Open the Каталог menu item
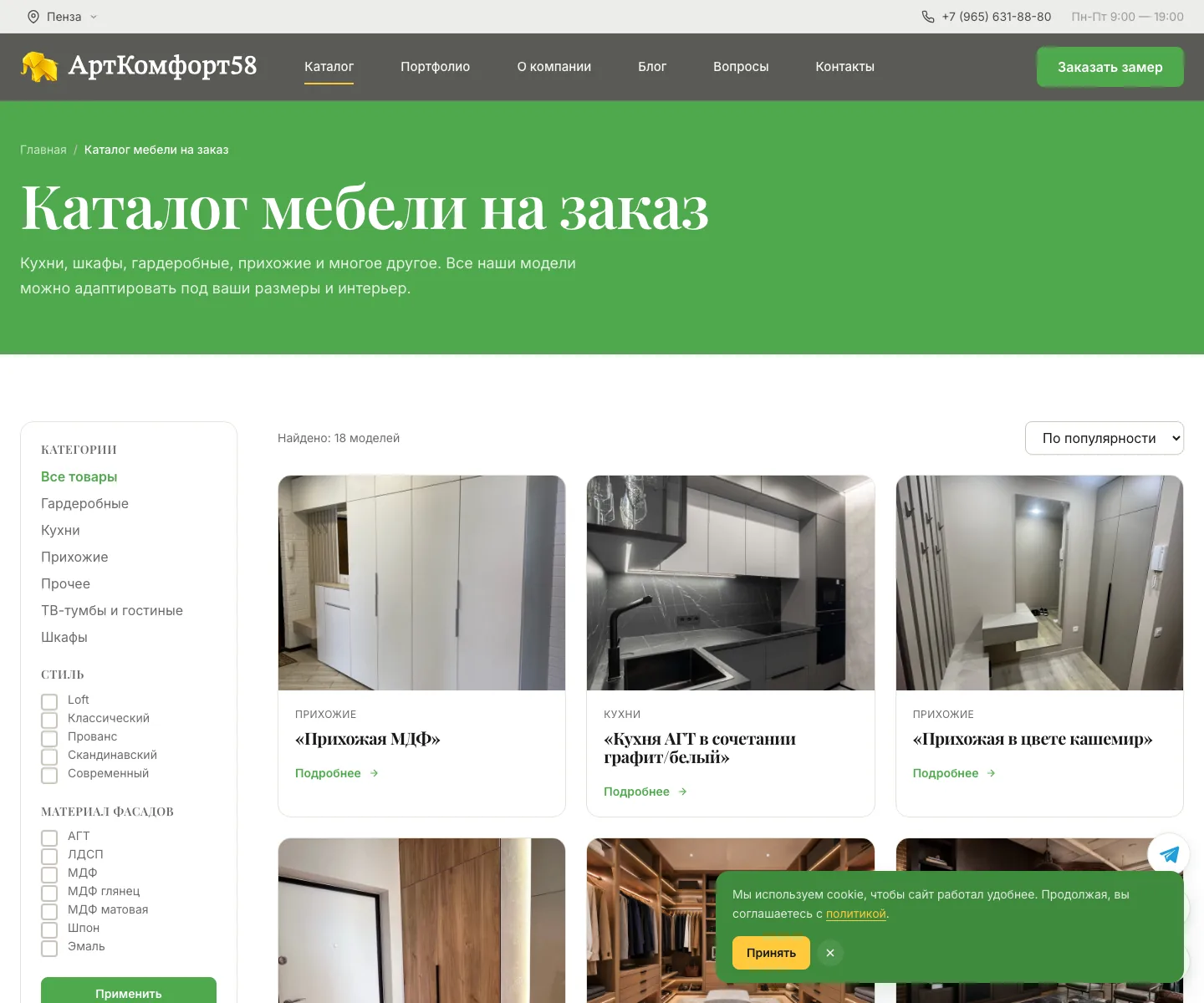1204x1003 pixels. tap(329, 67)
